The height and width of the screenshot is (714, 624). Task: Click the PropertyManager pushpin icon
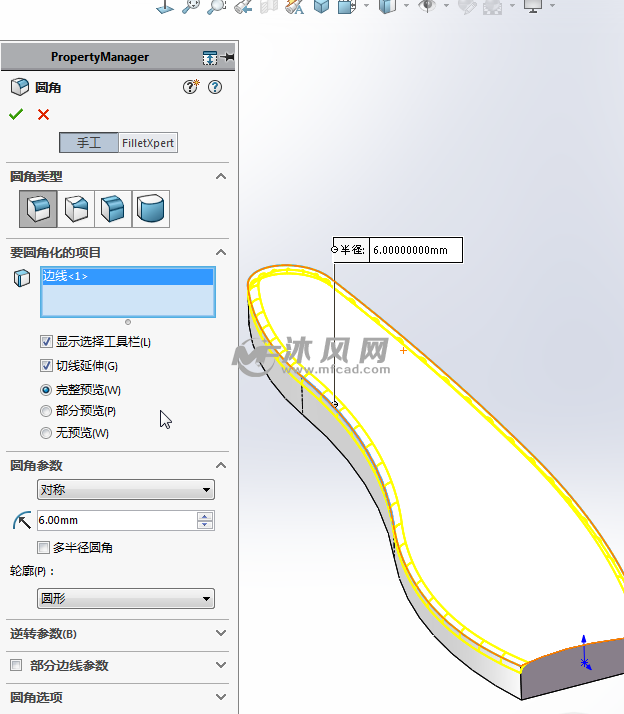click(227, 57)
